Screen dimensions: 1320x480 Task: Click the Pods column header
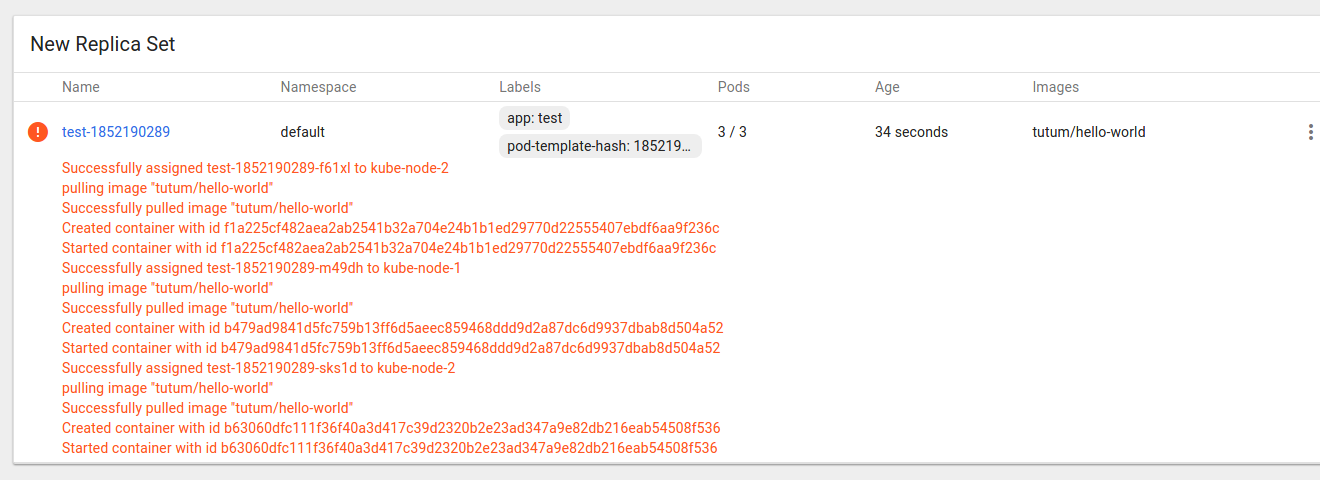click(x=734, y=87)
